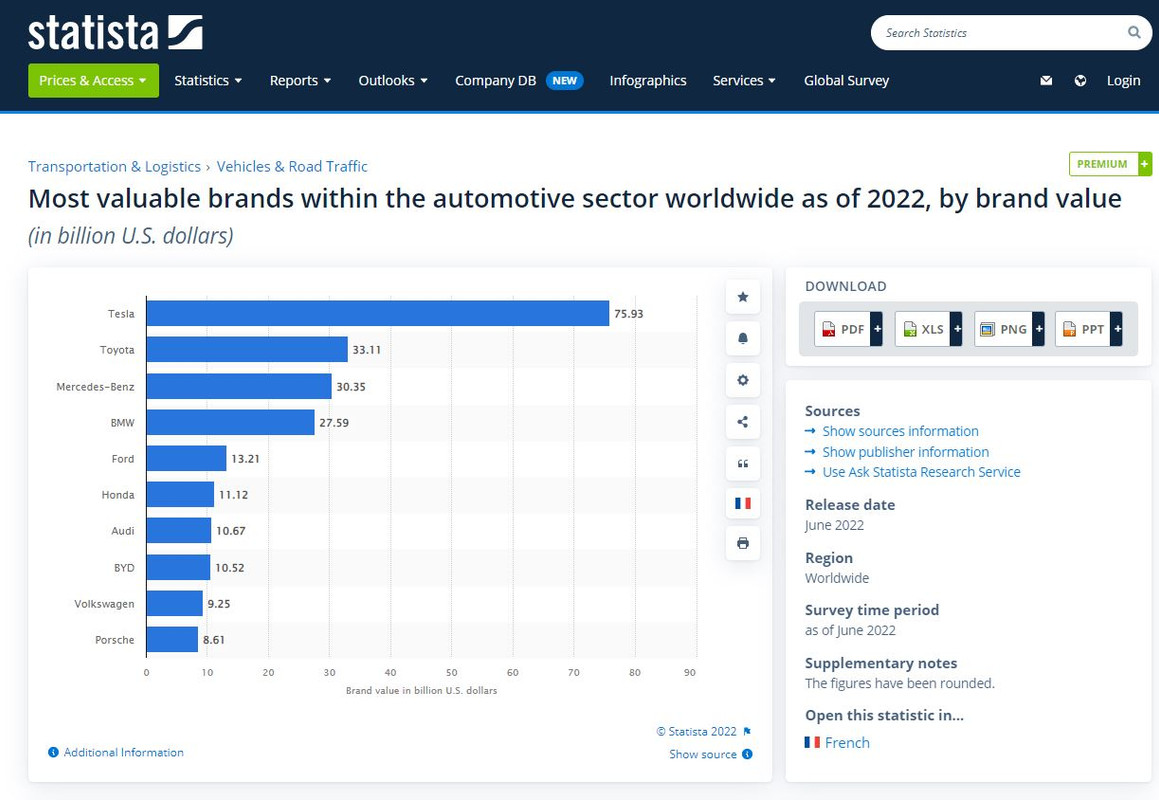This screenshot has width=1159, height=800.
Task: Click the PPT file icon
Action: (1069, 329)
